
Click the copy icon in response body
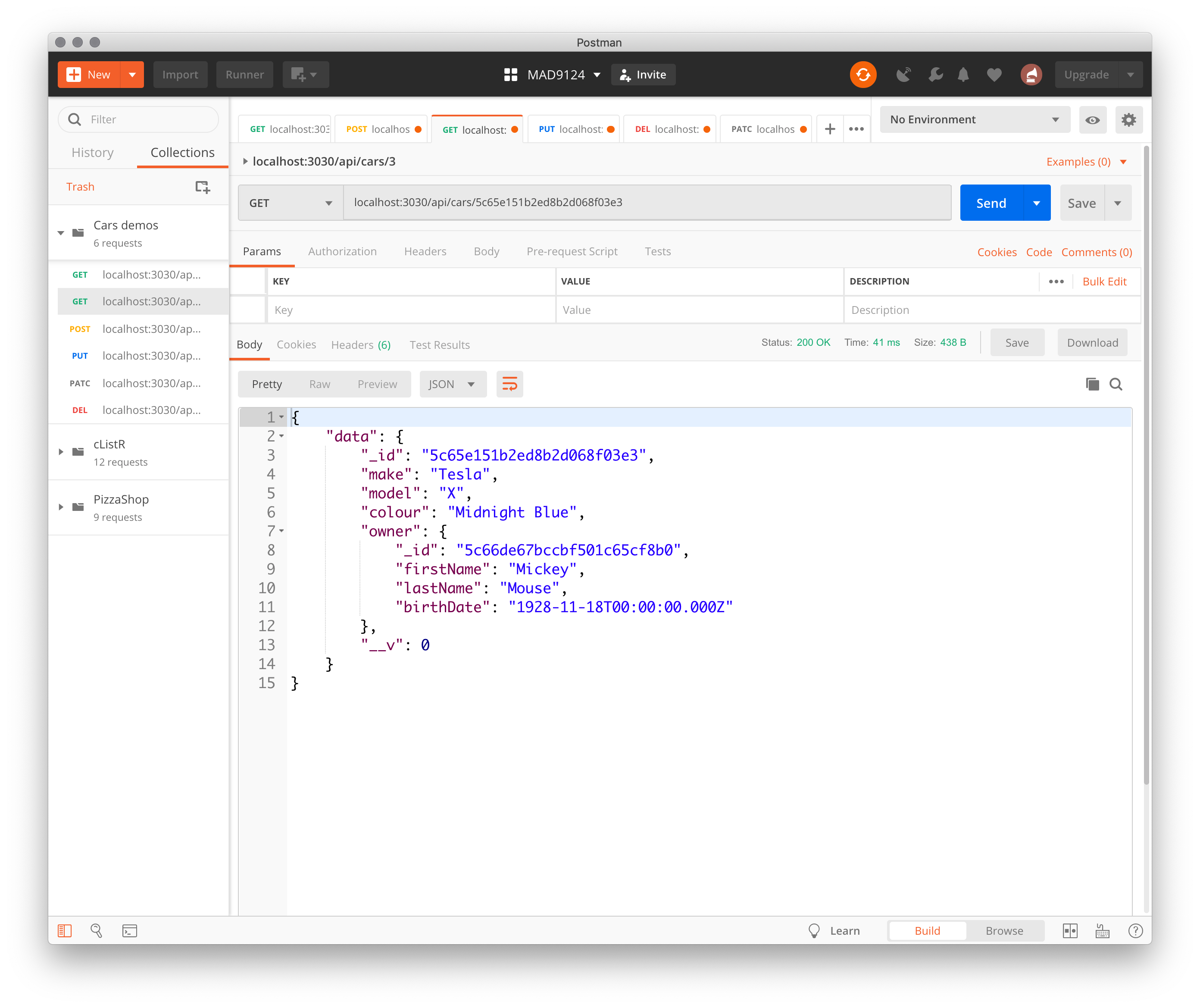(1092, 384)
